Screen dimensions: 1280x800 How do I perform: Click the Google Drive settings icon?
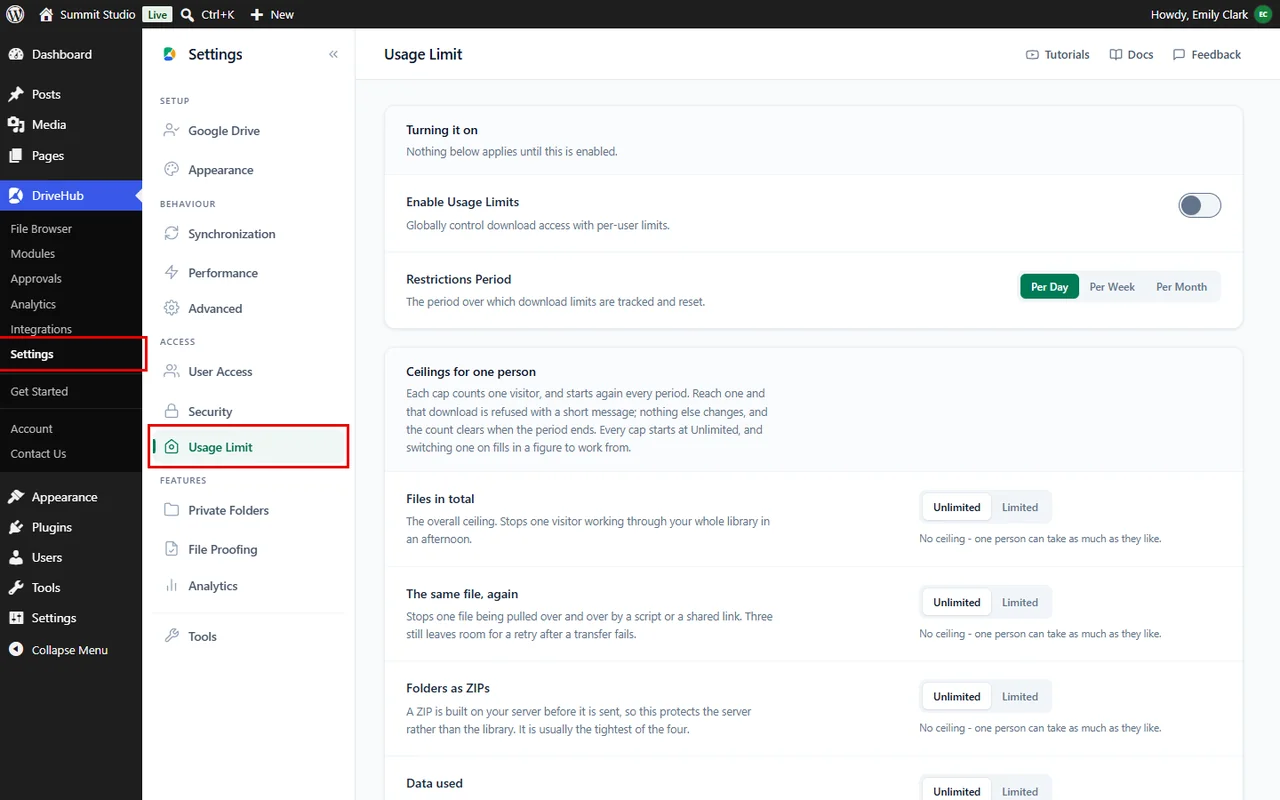(171, 130)
